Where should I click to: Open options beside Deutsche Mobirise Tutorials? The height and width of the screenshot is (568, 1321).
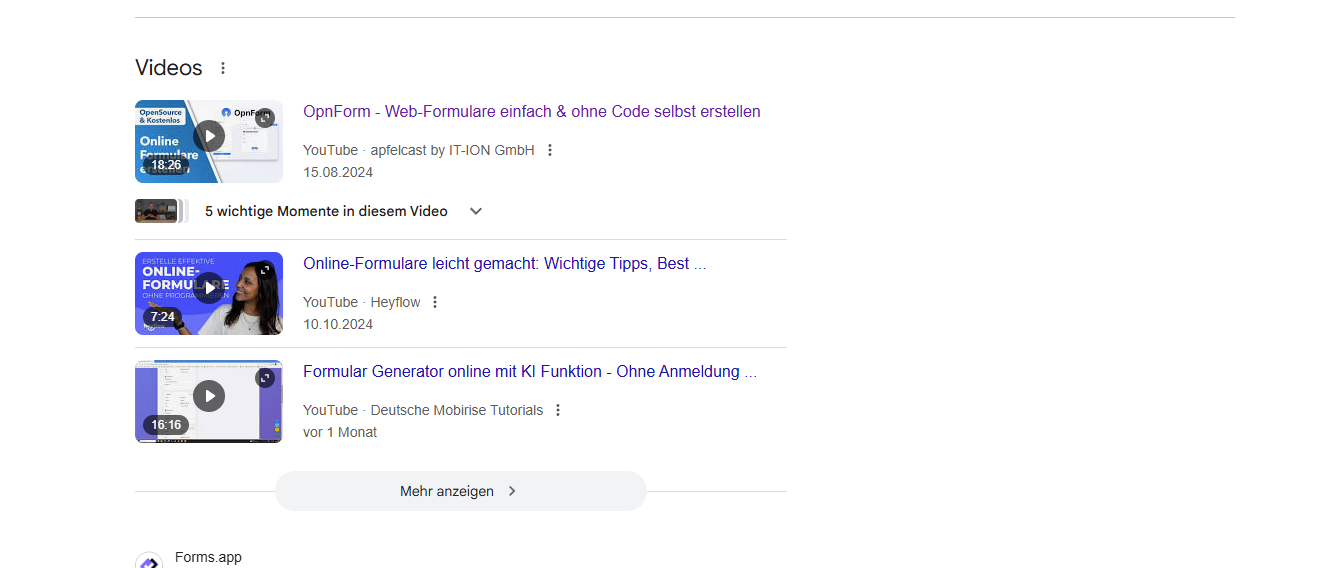tap(558, 410)
